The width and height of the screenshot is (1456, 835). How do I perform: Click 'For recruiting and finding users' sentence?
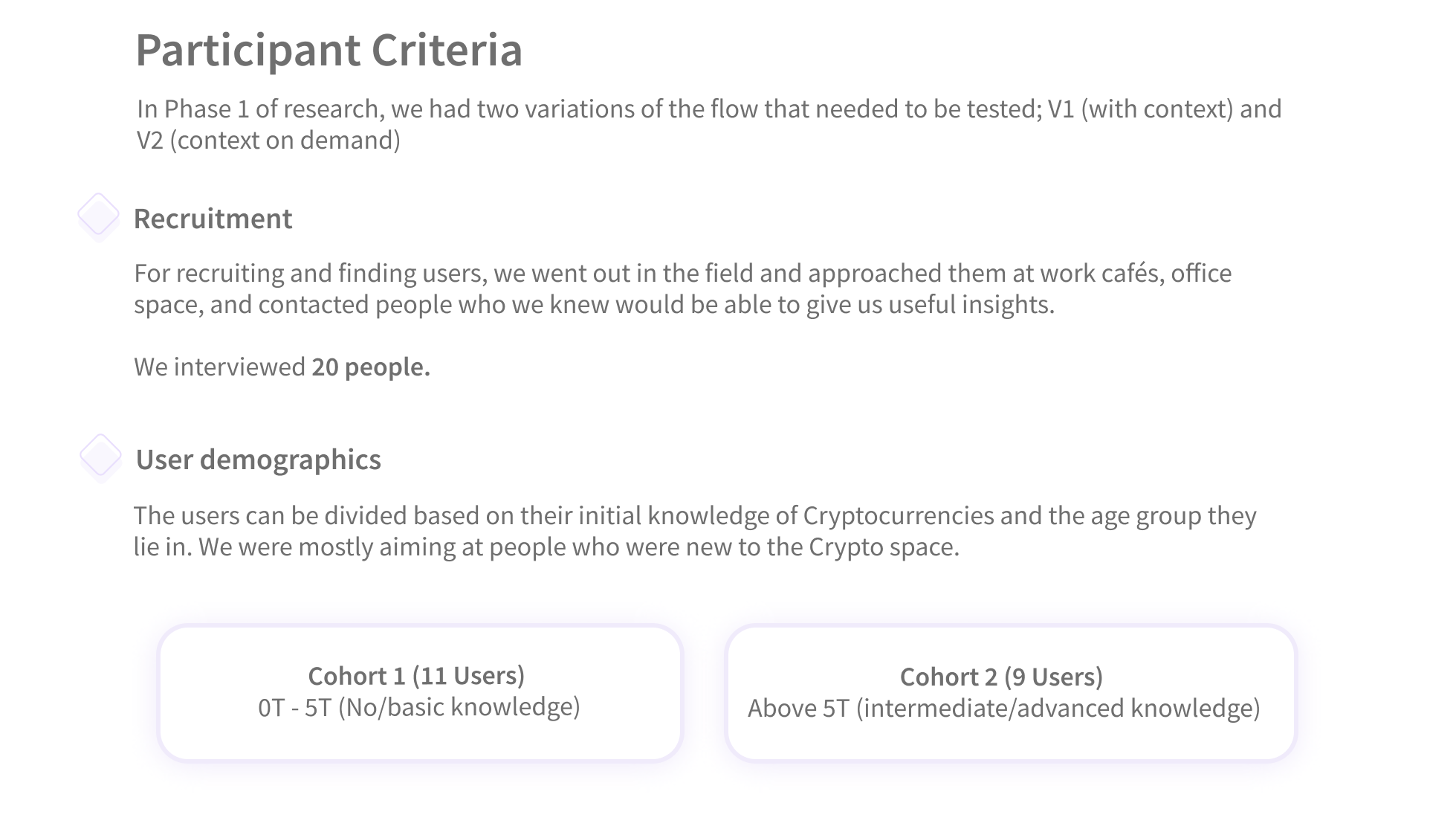pyautogui.click(x=311, y=273)
